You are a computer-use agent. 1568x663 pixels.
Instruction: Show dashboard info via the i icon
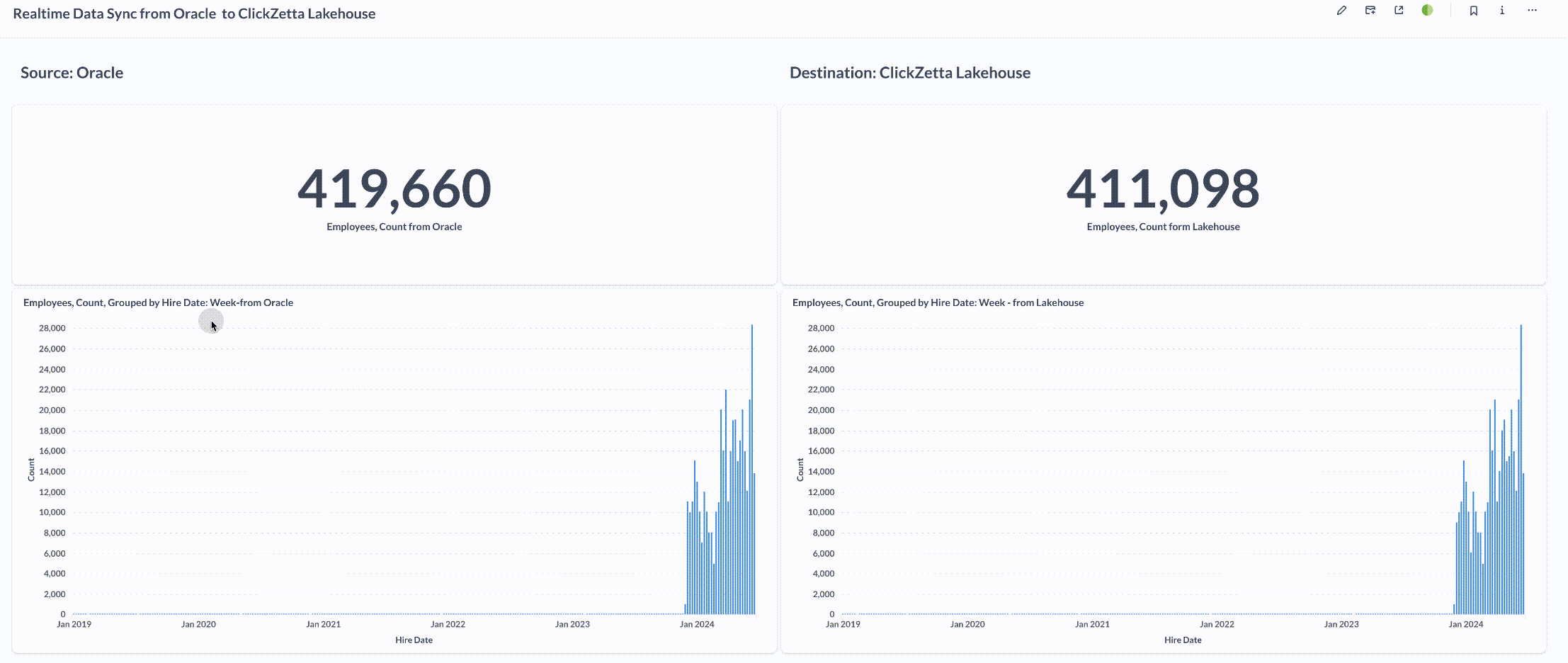point(1502,11)
